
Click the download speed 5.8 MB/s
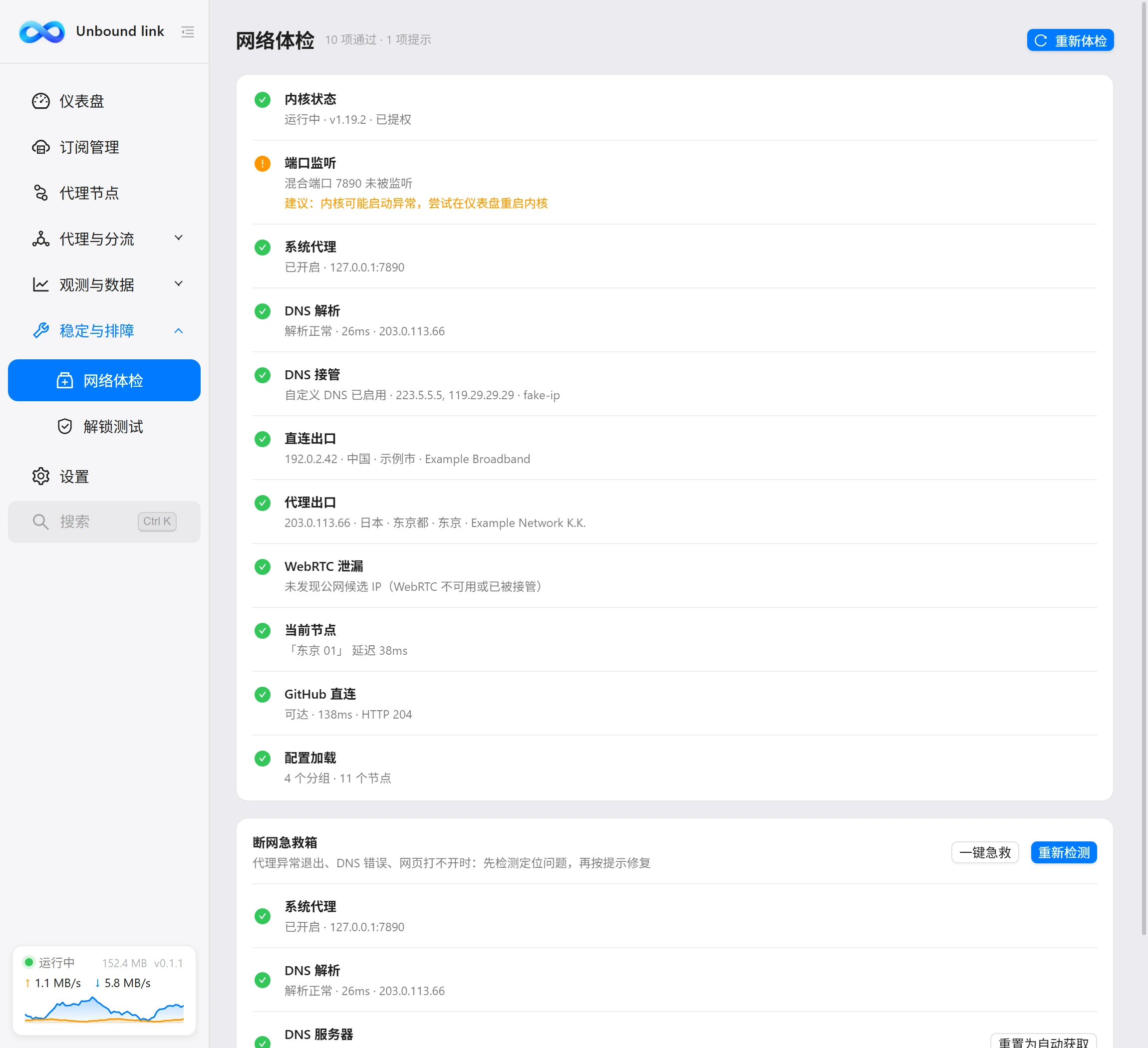tap(122, 983)
